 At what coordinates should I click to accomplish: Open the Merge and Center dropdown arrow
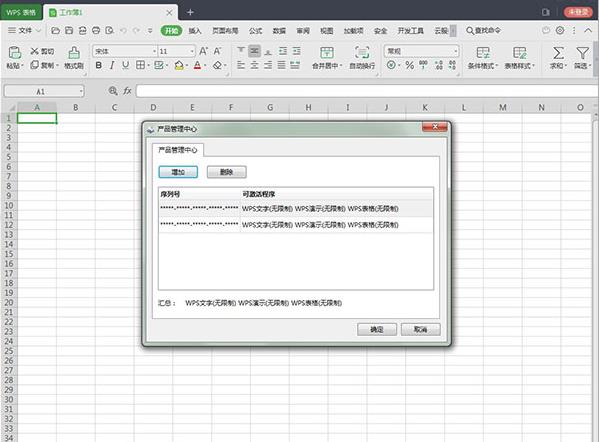tap(341, 66)
